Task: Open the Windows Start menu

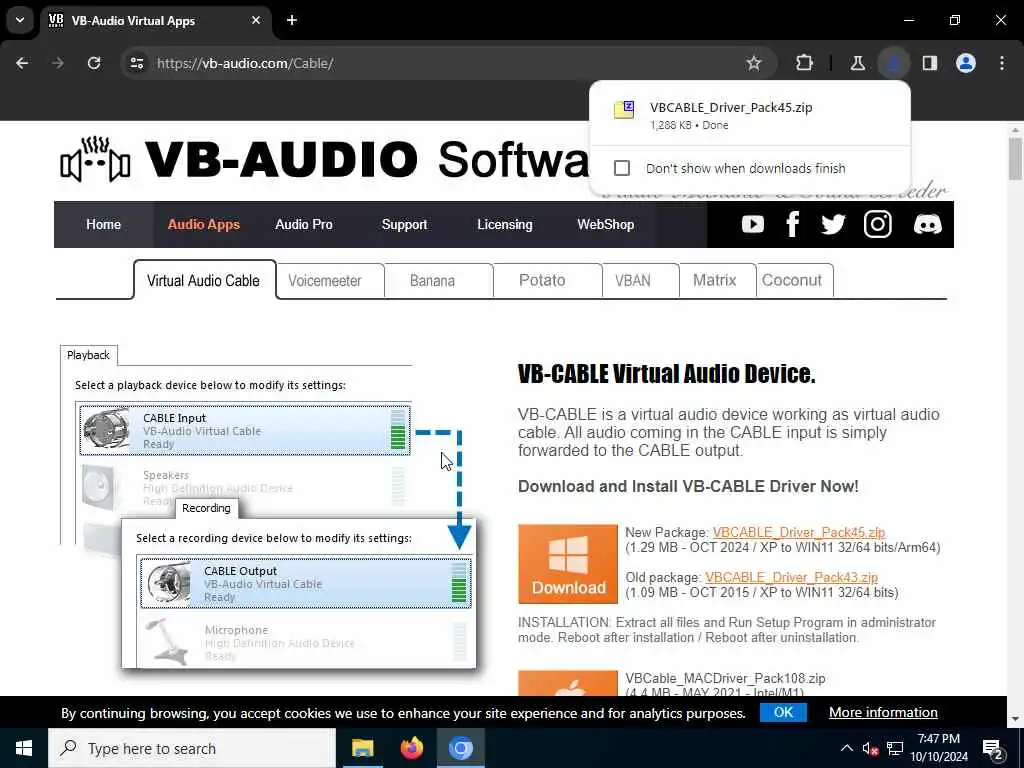Action: [24, 748]
